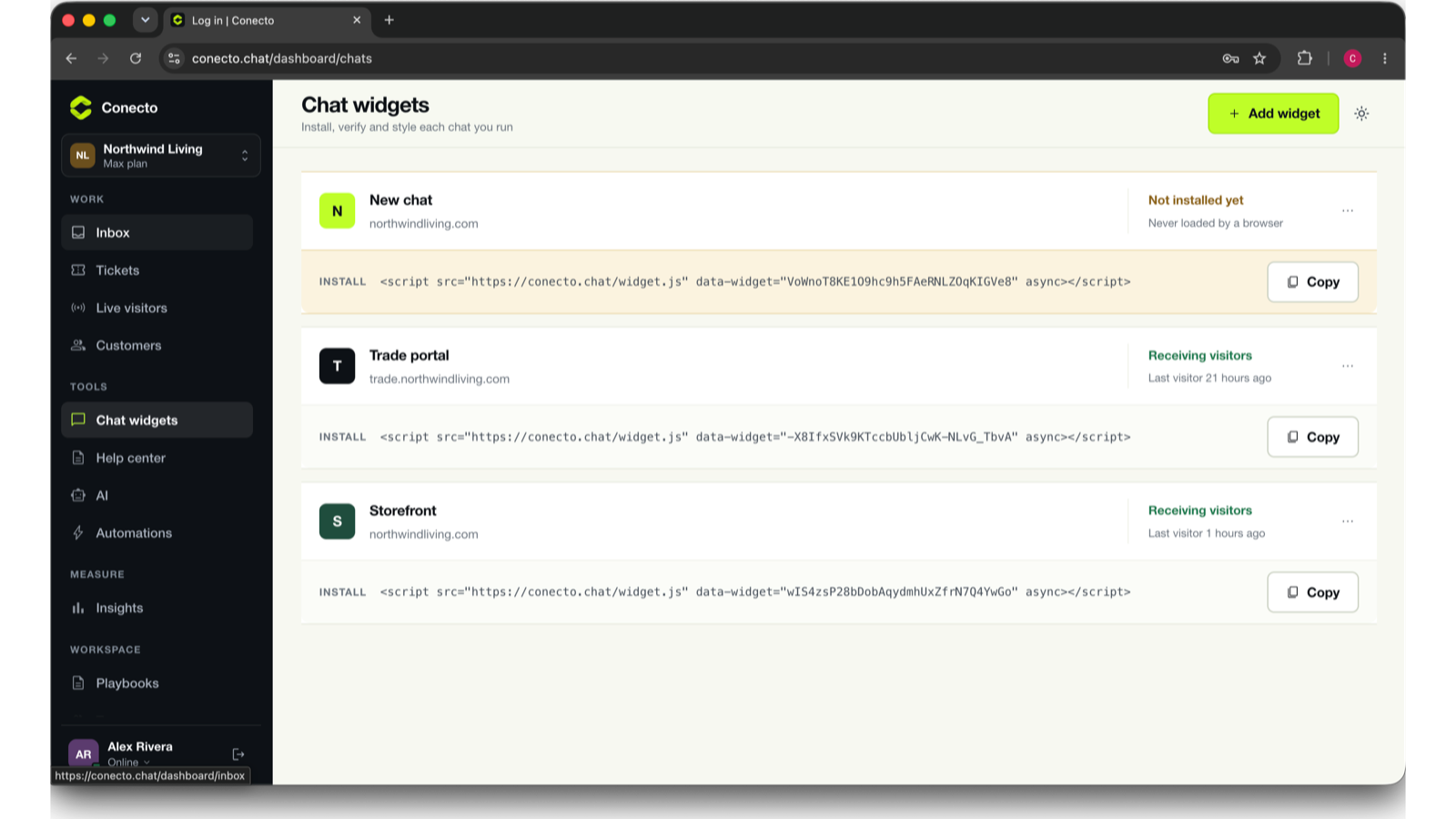
Task: Click the NL workspace avatar
Action: point(83,156)
